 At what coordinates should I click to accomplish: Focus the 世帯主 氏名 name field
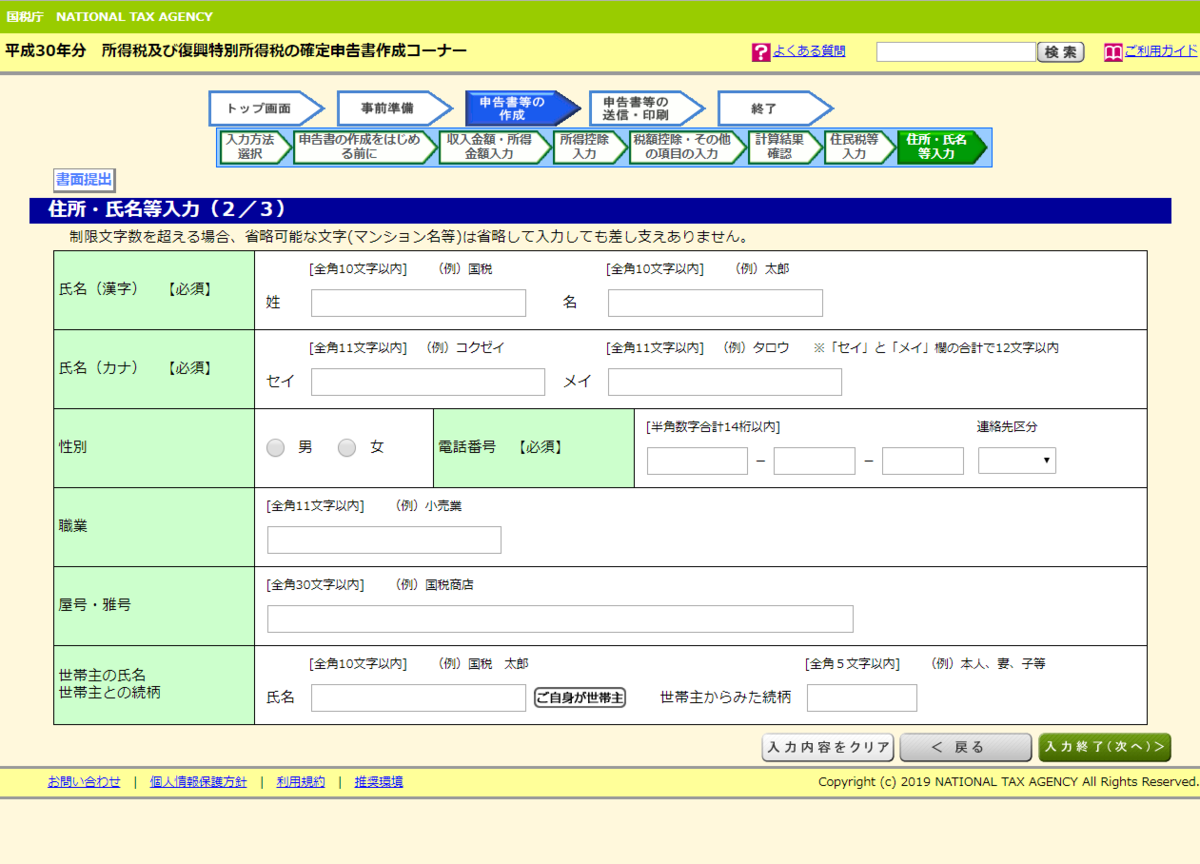pyautogui.click(x=418, y=698)
